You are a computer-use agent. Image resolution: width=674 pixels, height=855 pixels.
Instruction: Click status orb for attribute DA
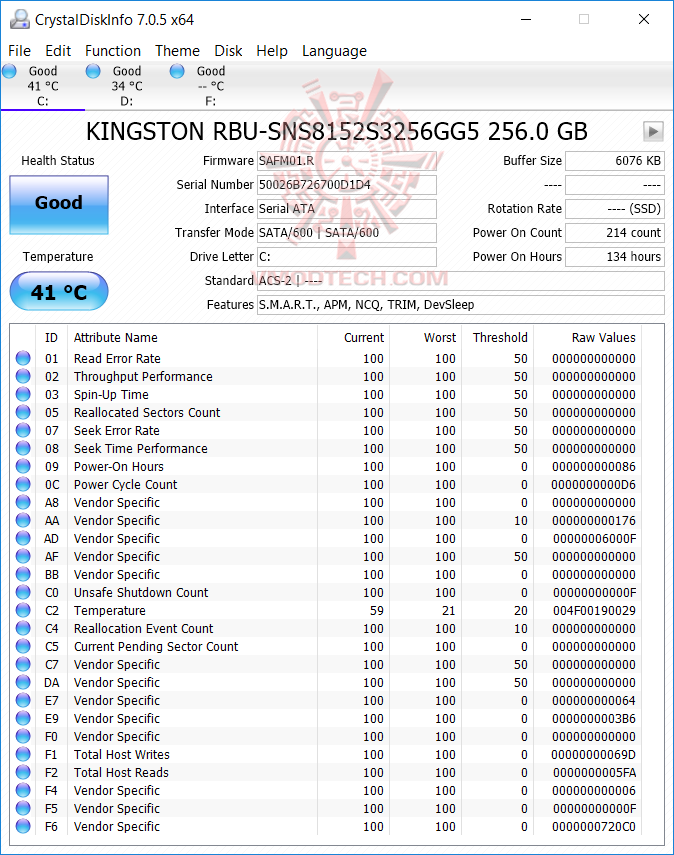click(x=23, y=682)
